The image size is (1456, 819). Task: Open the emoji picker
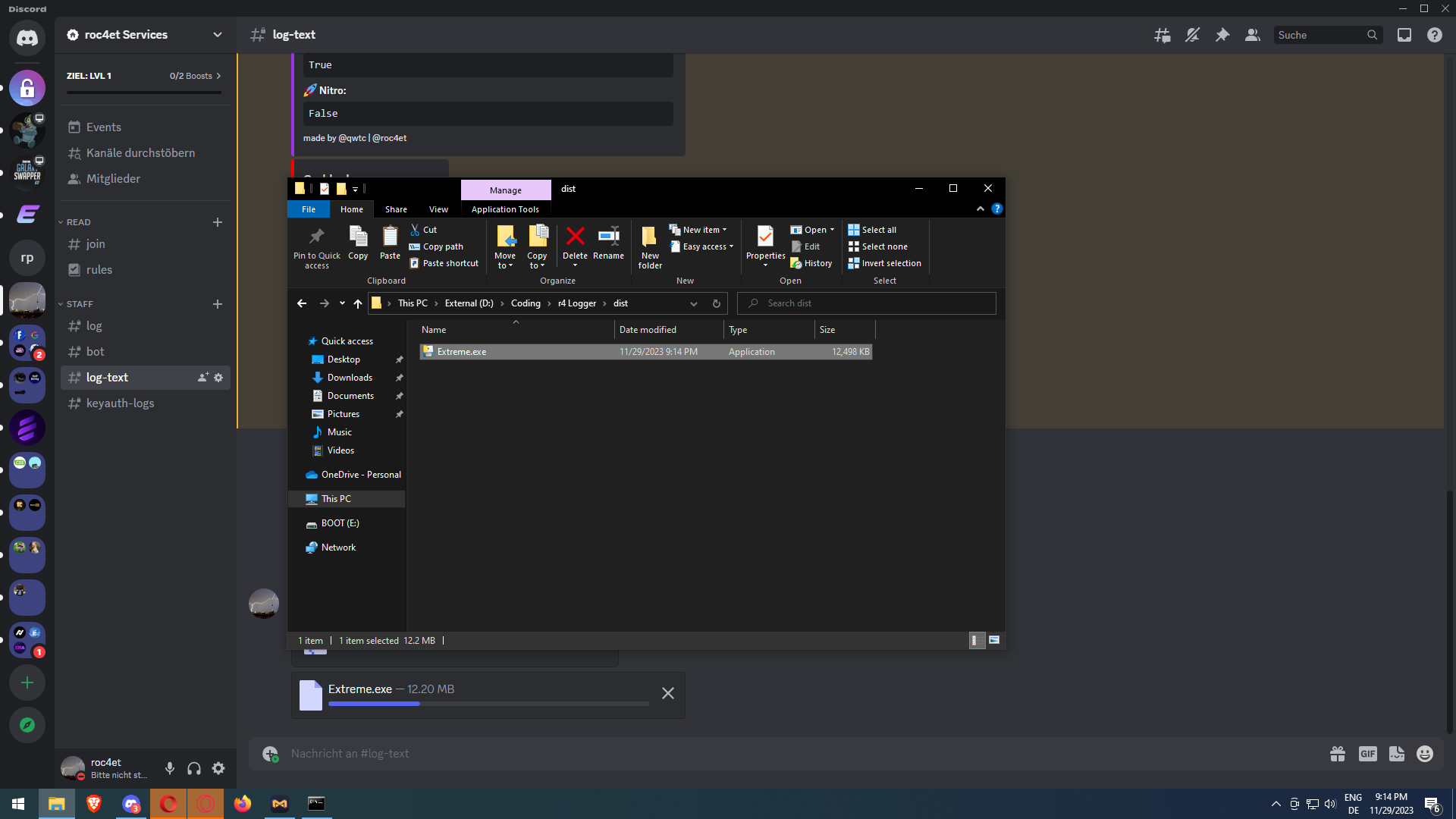pos(1425,753)
